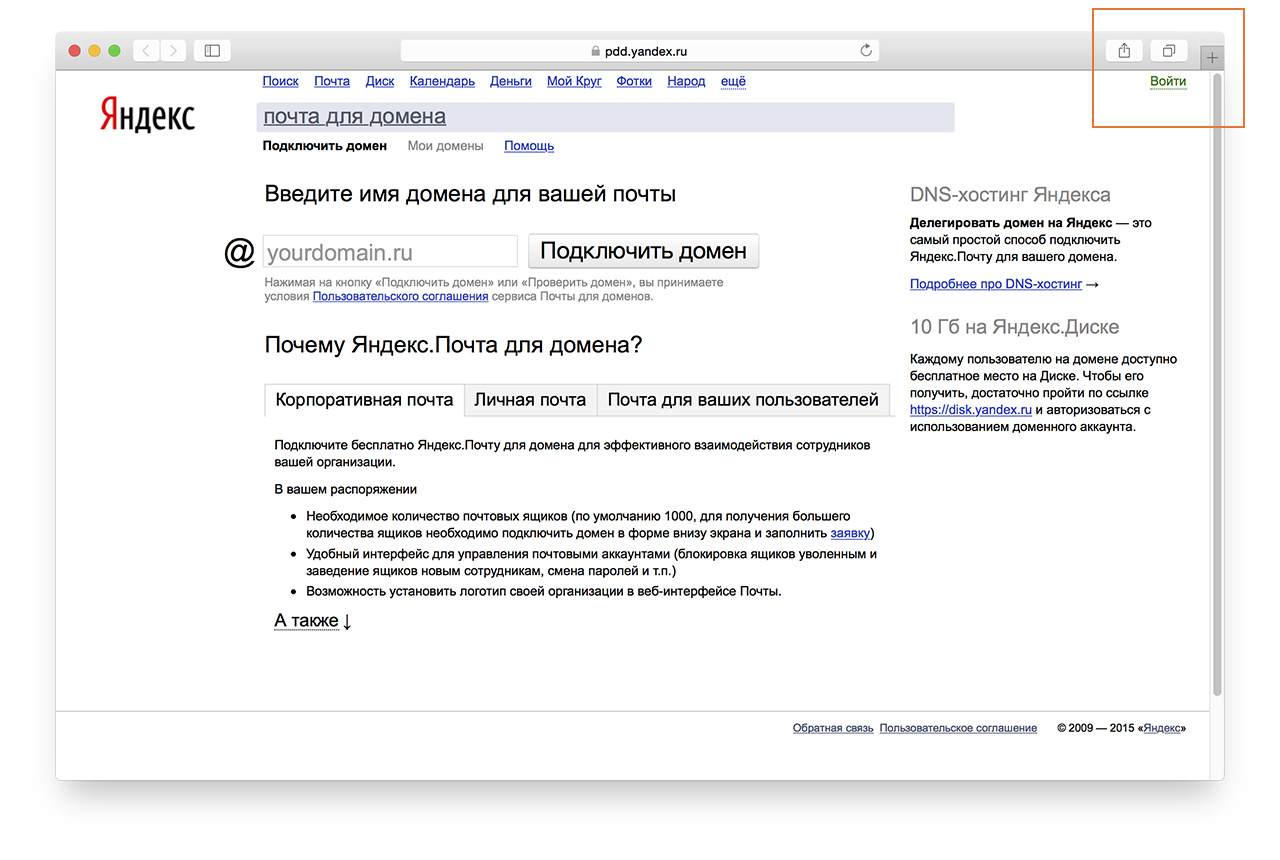The image size is (1280, 860).
Task: Open the заявку link in the list
Action: (850, 533)
